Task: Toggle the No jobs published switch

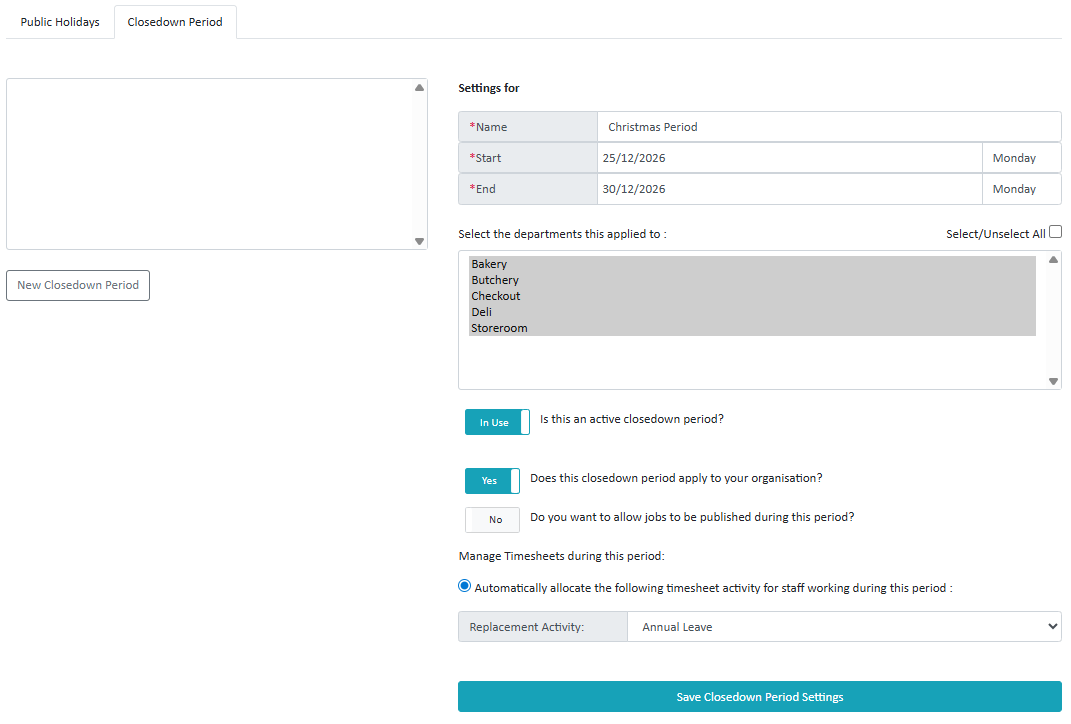Action: [x=492, y=520]
